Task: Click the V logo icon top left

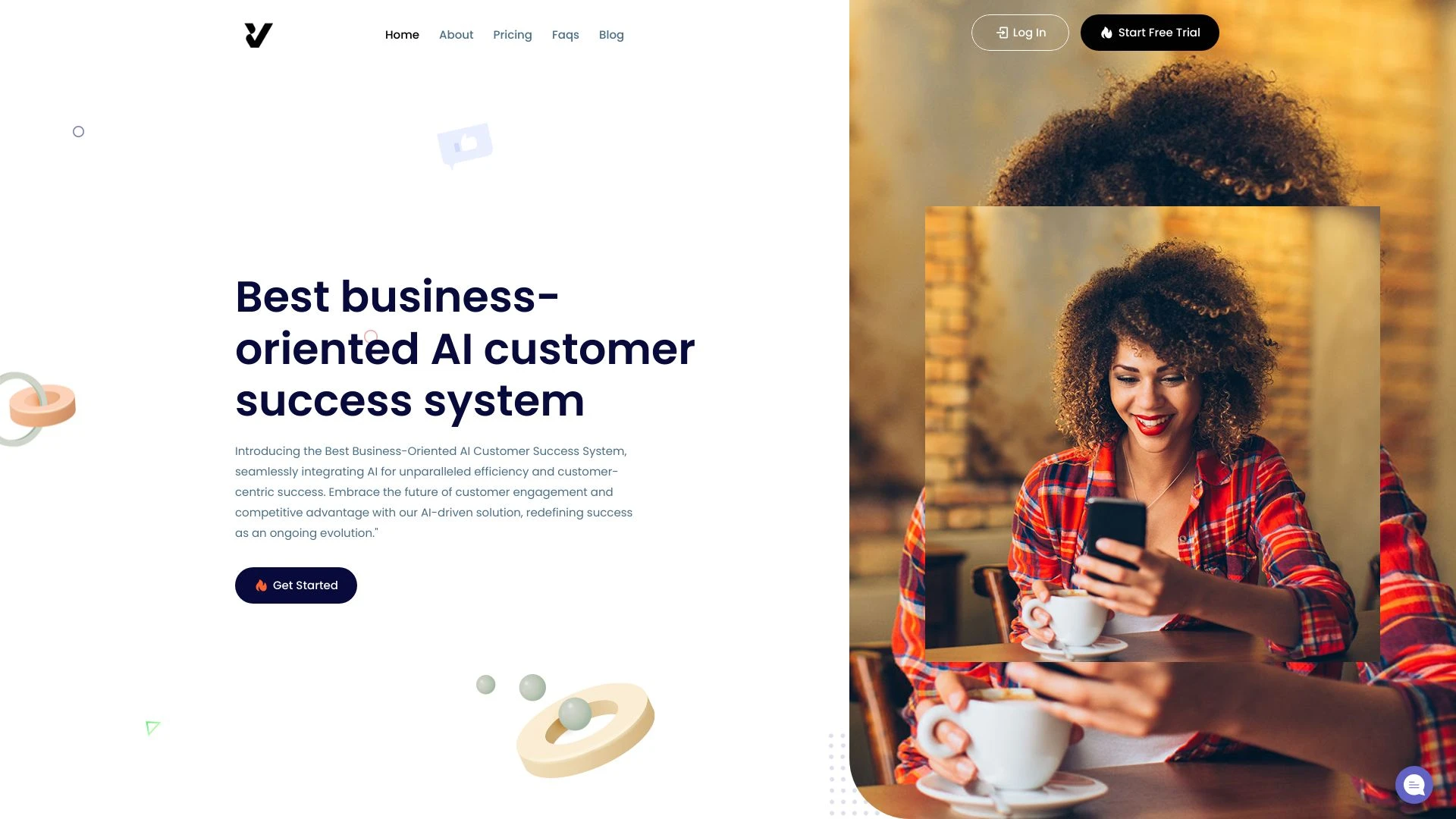Action: click(x=258, y=35)
